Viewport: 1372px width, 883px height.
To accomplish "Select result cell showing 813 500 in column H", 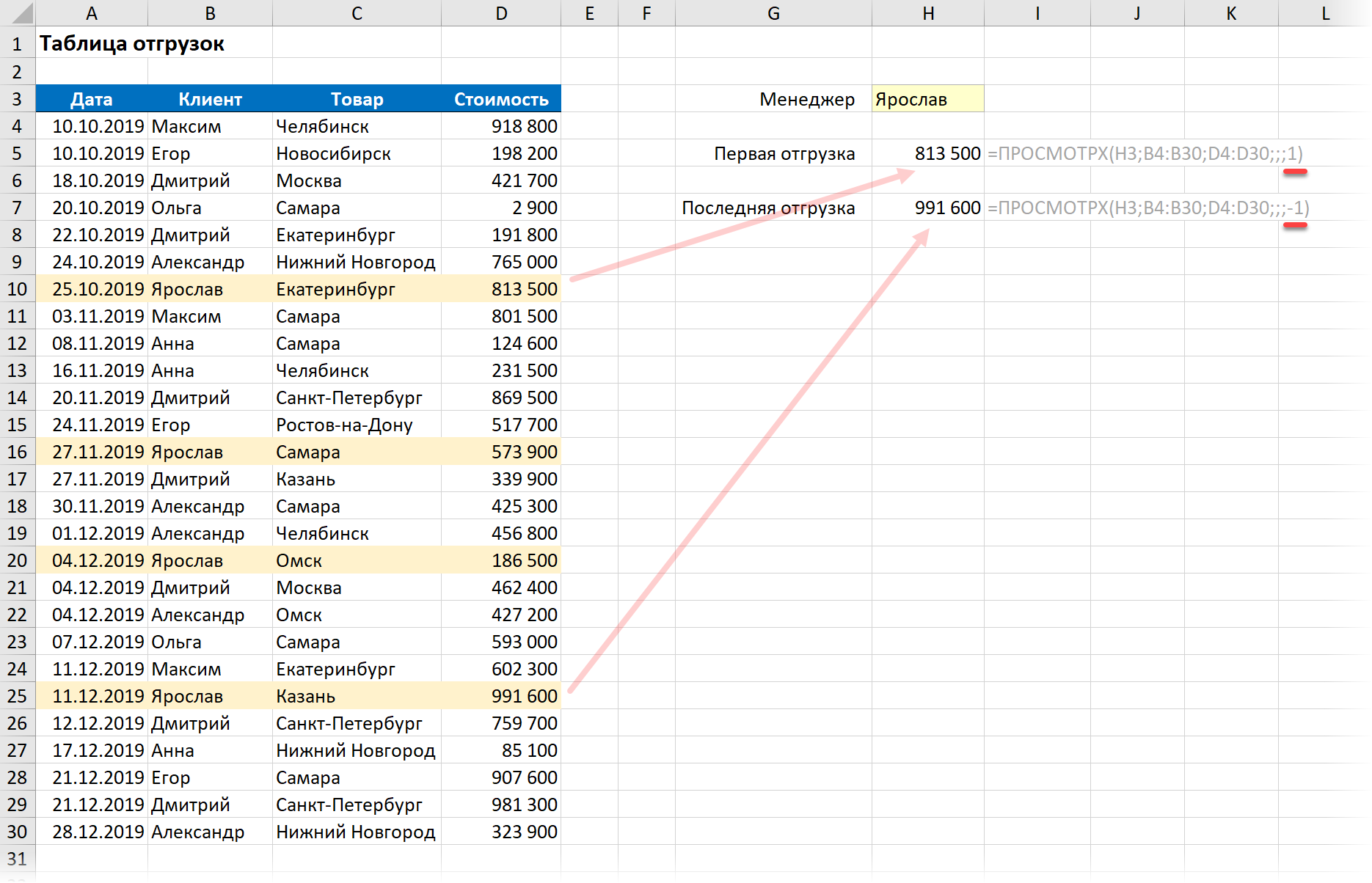I will click(x=928, y=153).
